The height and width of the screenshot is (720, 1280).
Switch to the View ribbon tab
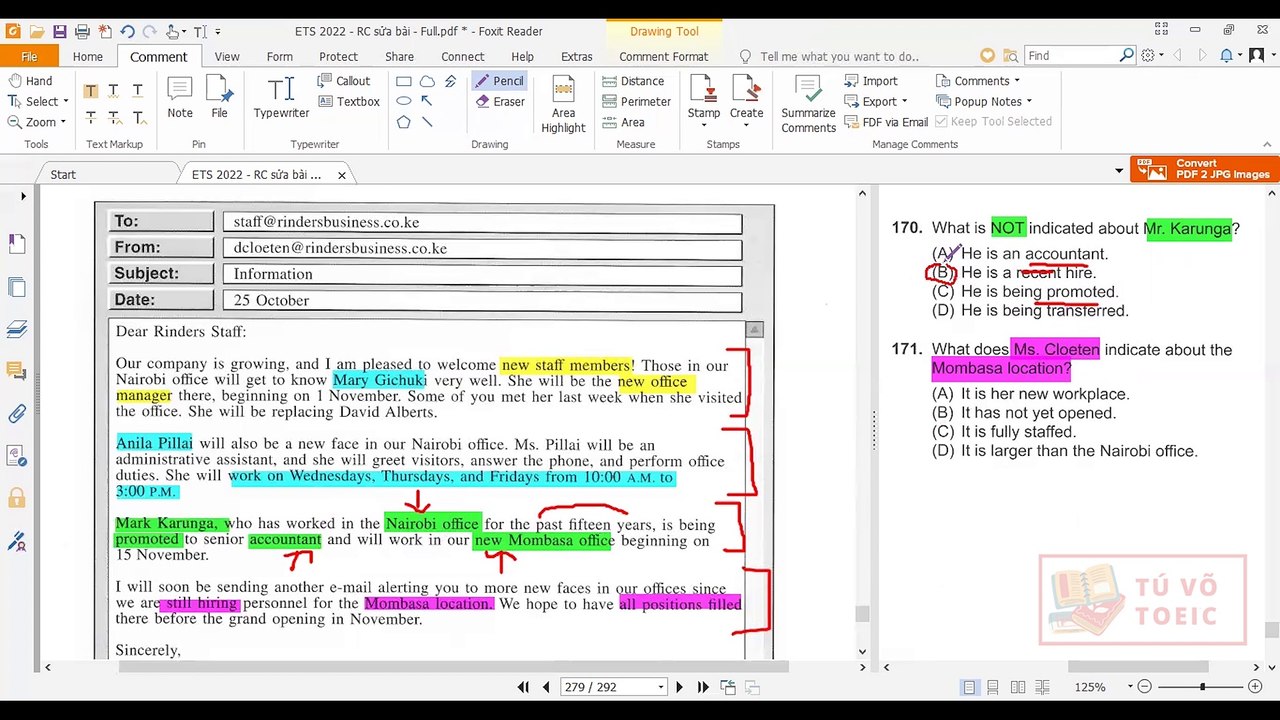pyautogui.click(x=227, y=57)
